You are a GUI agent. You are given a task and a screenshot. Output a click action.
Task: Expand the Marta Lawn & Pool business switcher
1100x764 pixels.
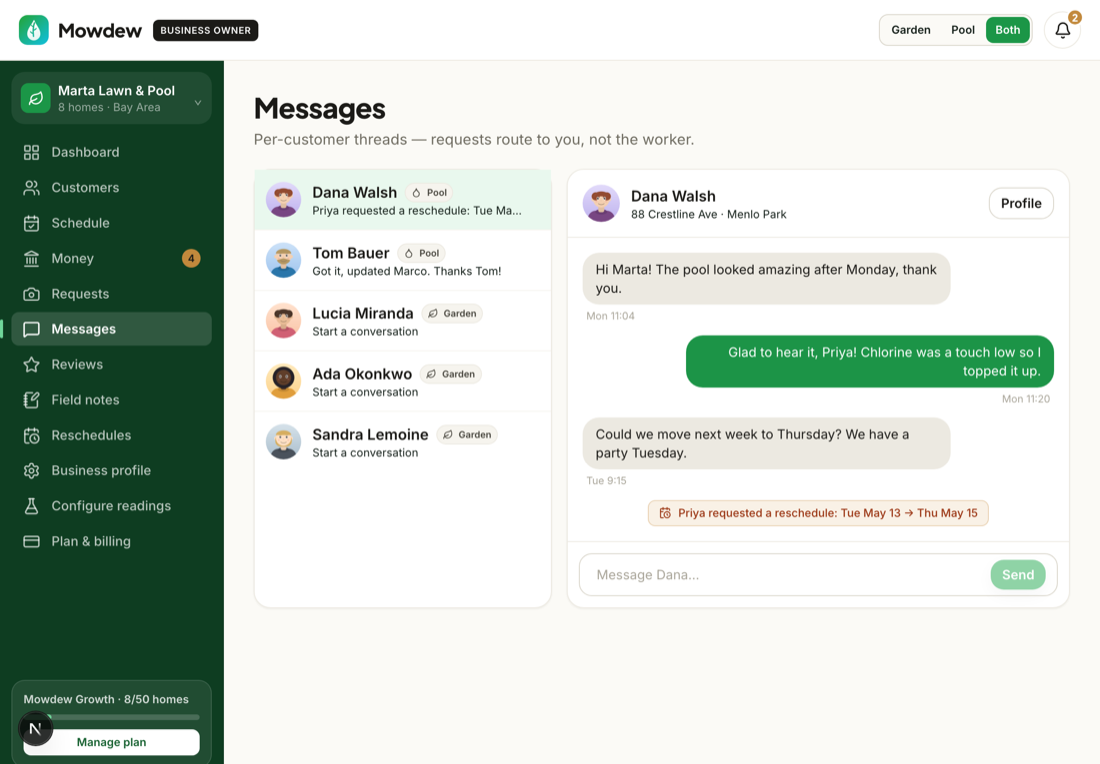(x=112, y=98)
